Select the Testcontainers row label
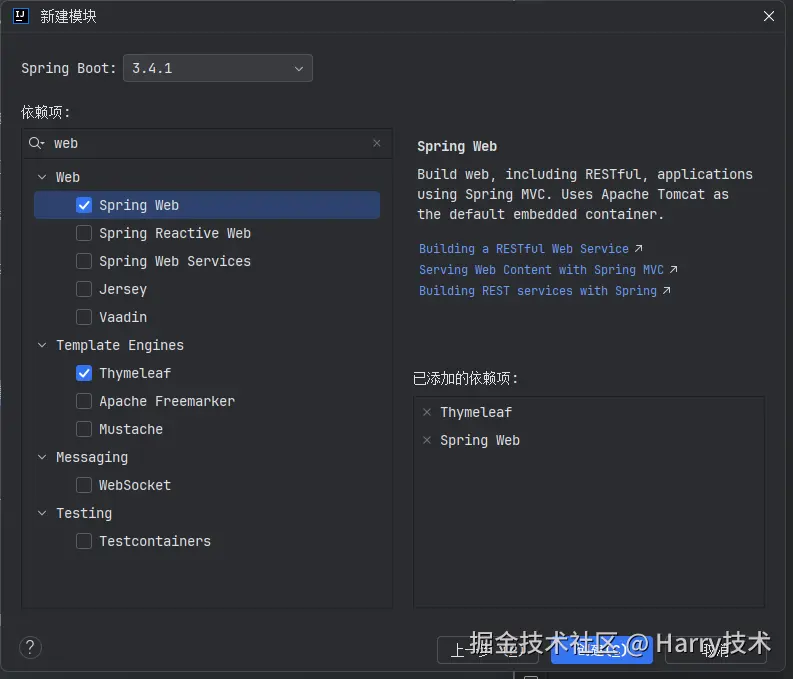Screen dimensions: 793x679 click(x=155, y=541)
